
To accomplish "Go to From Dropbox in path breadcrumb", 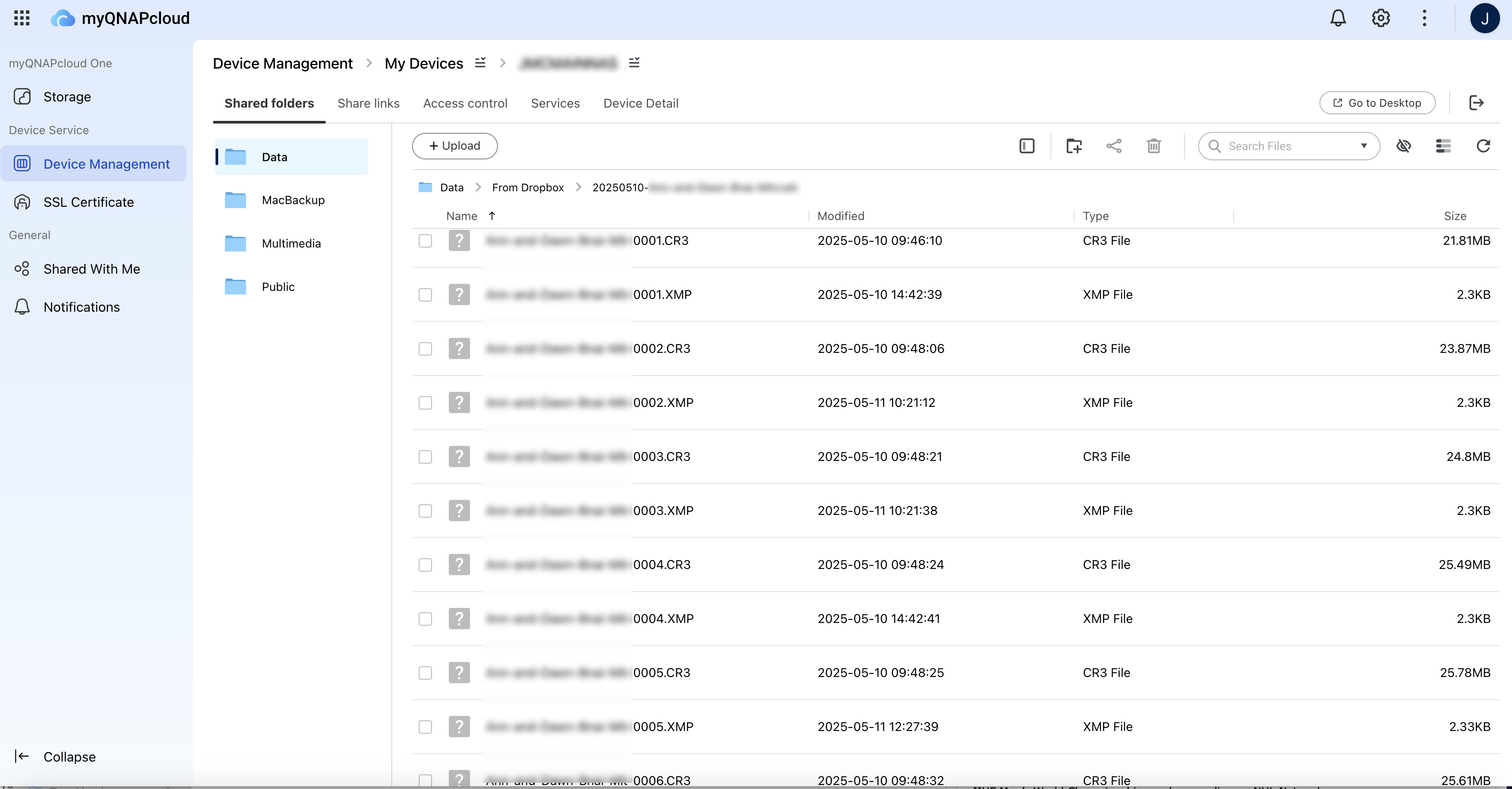I will 528,187.
